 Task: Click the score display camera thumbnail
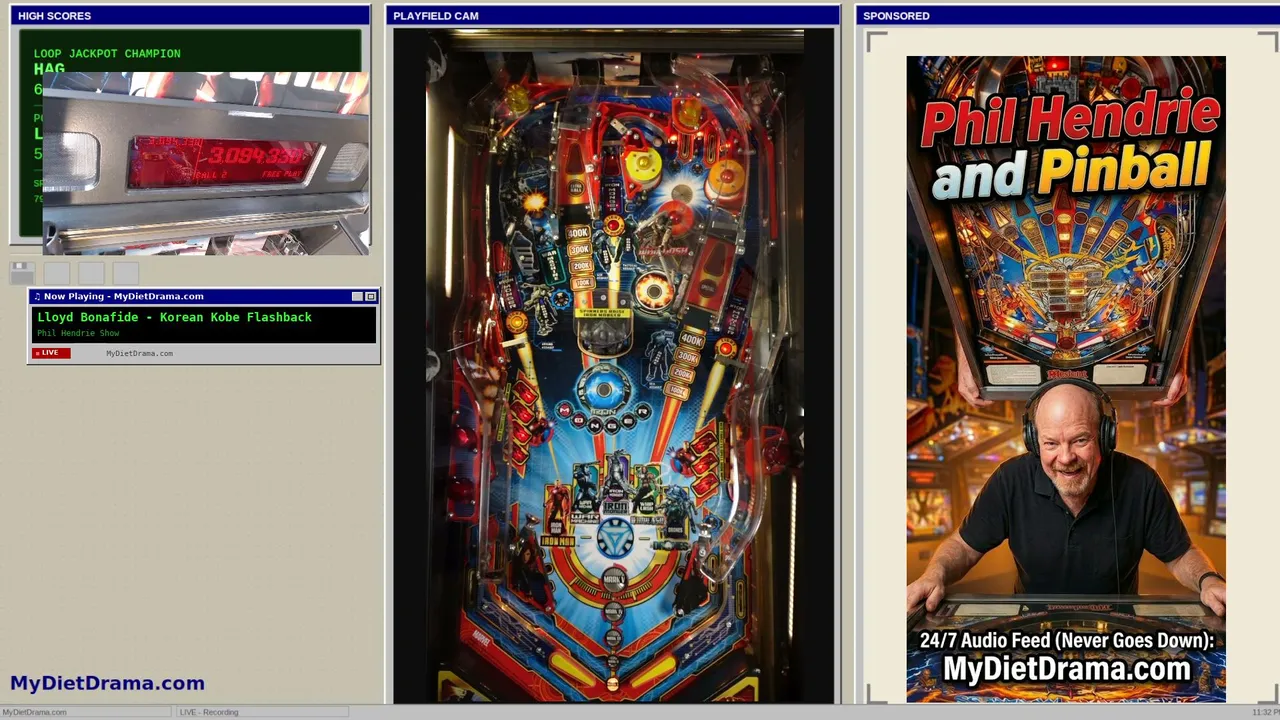(x=206, y=163)
